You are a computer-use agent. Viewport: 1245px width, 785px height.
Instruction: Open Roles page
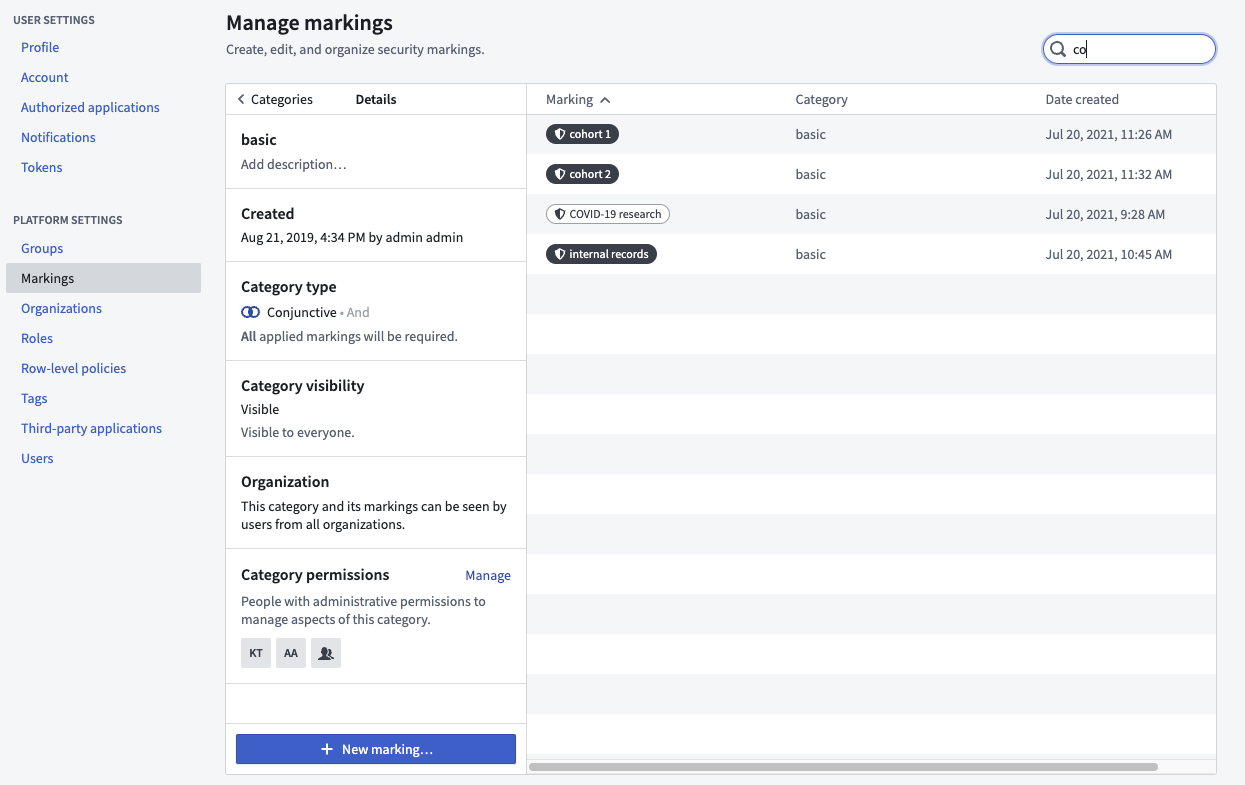coord(37,338)
